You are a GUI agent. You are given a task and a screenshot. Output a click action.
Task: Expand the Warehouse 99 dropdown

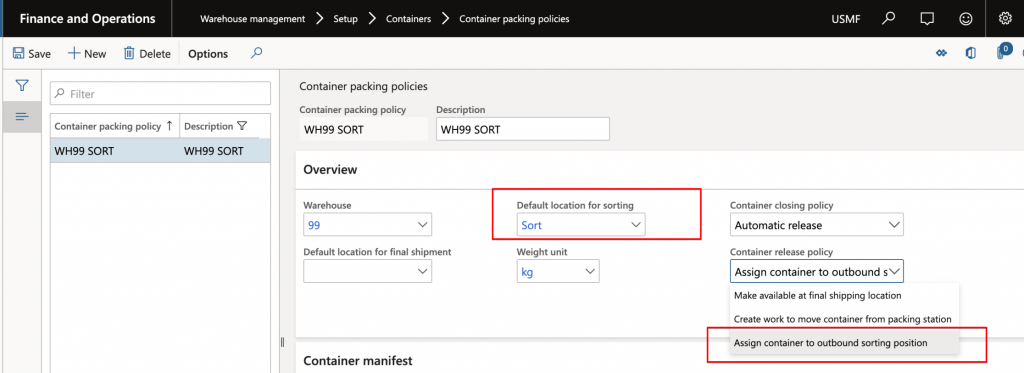368,225
